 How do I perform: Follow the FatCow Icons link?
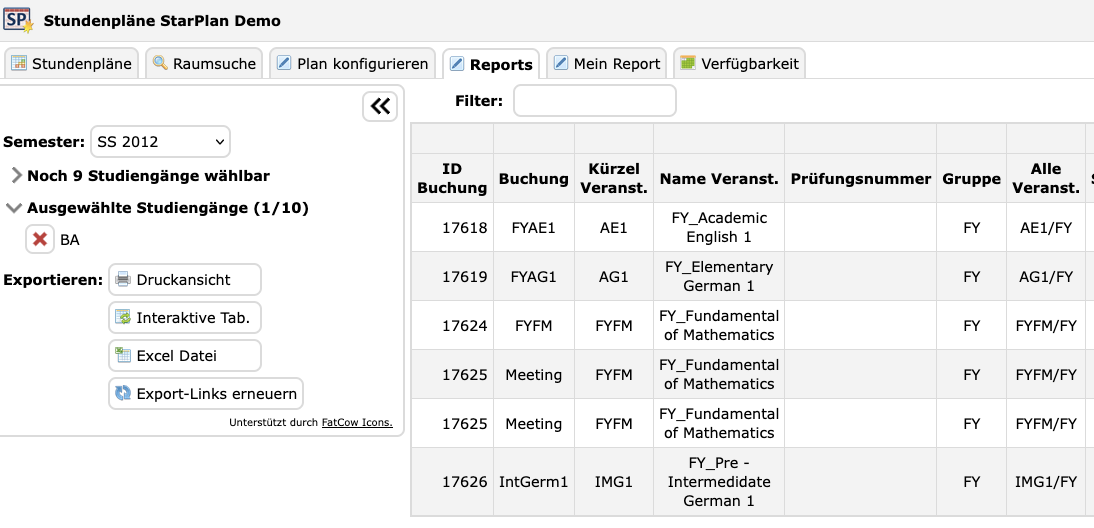356,423
